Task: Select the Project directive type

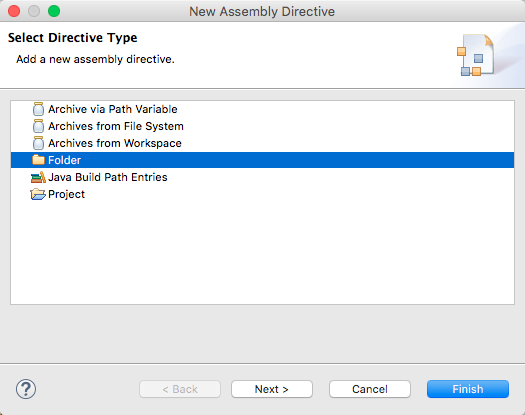Action: click(x=66, y=194)
